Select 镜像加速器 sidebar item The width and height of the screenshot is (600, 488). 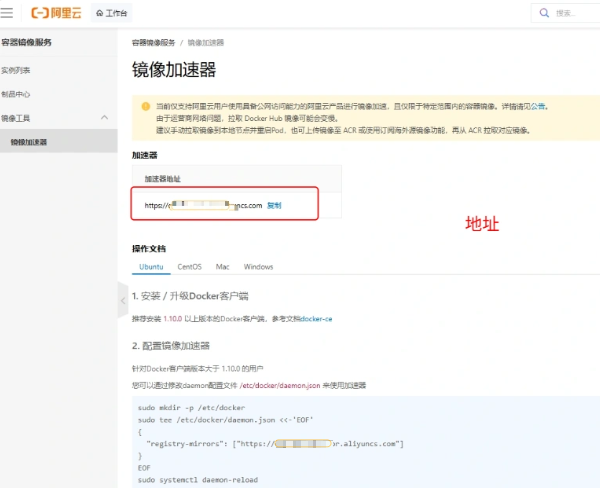click(59, 142)
